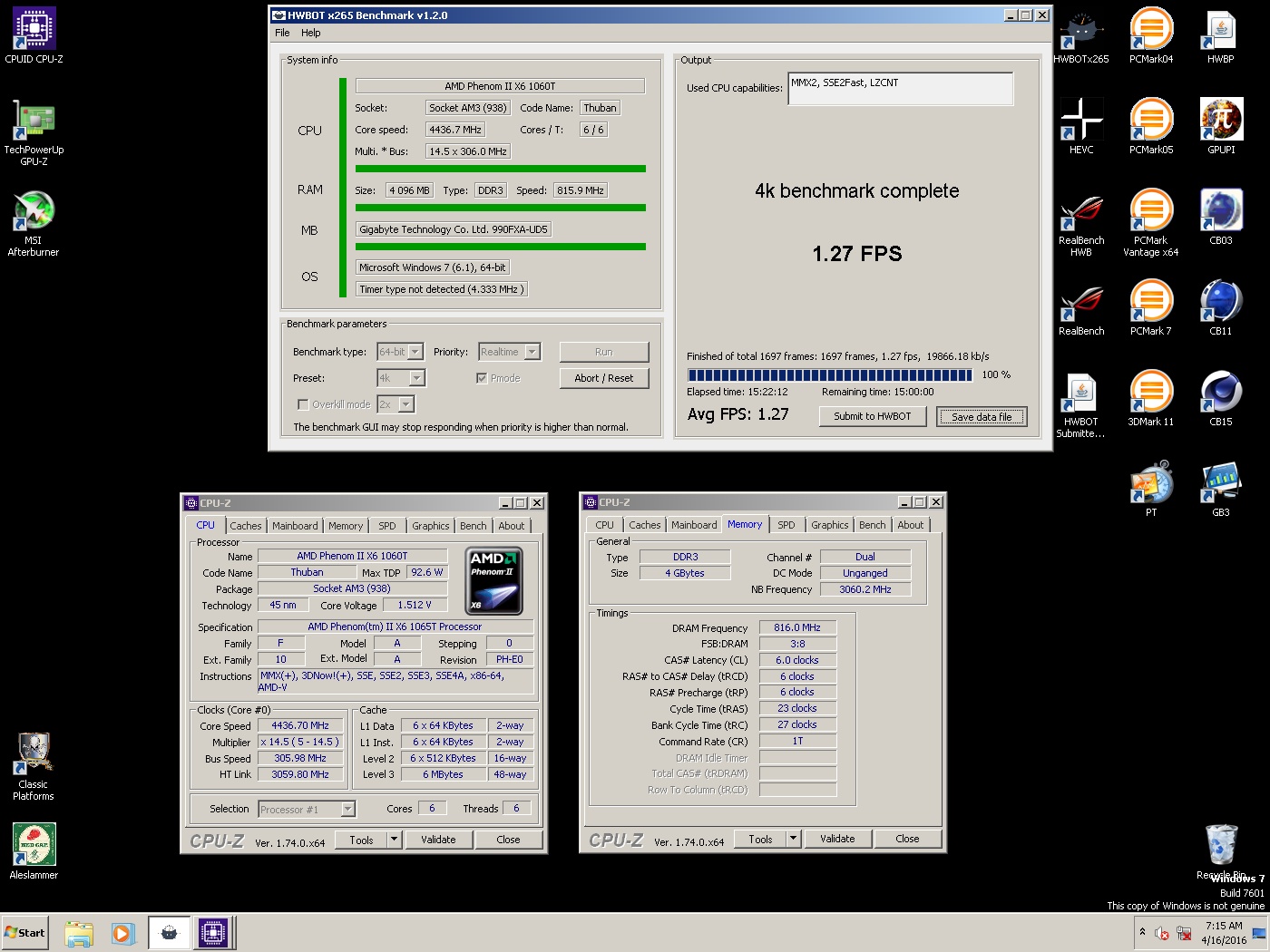The width and height of the screenshot is (1270, 952).
Task: Launch the 3DMark 11 desktop shortcut
Action: pyautogui.click(x=1151, y=398)
